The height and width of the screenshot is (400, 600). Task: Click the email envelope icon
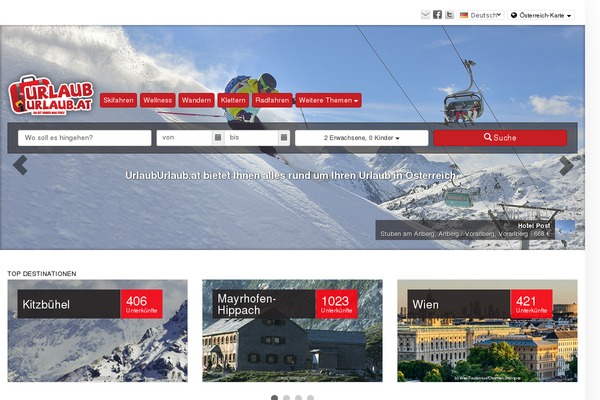coord(425,15)
